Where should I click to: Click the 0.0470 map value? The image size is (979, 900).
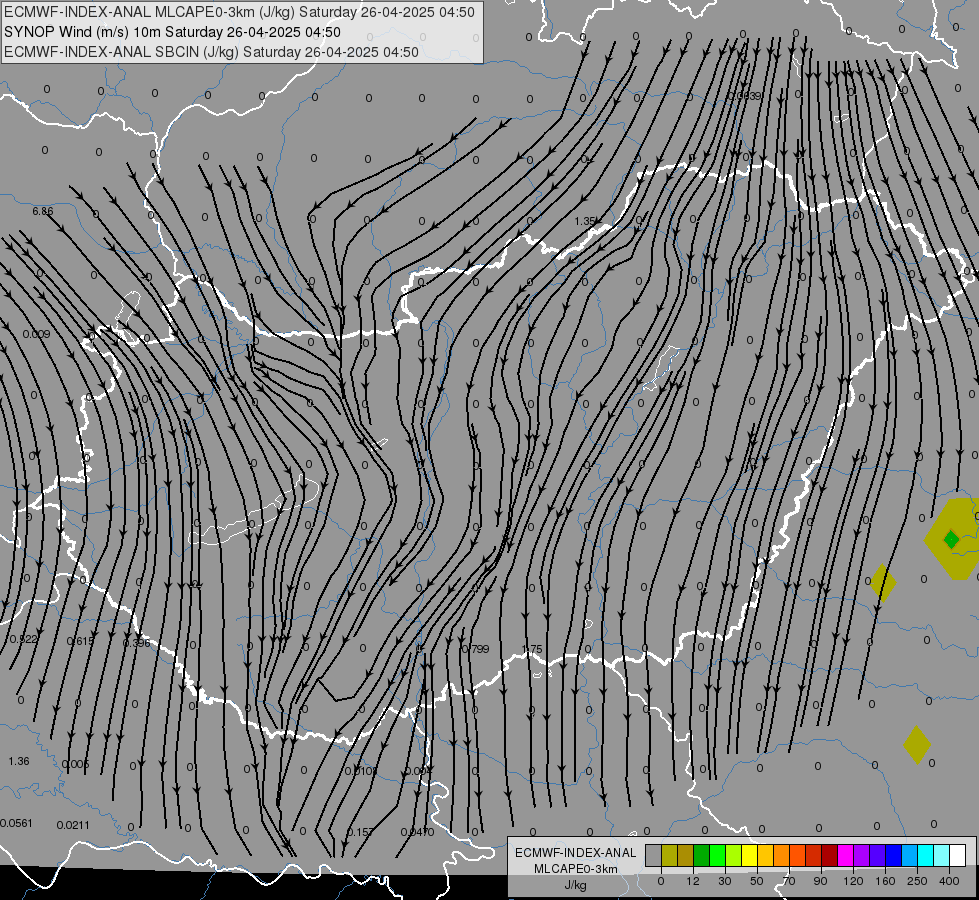pyautogui.click(x=417, y=832)
